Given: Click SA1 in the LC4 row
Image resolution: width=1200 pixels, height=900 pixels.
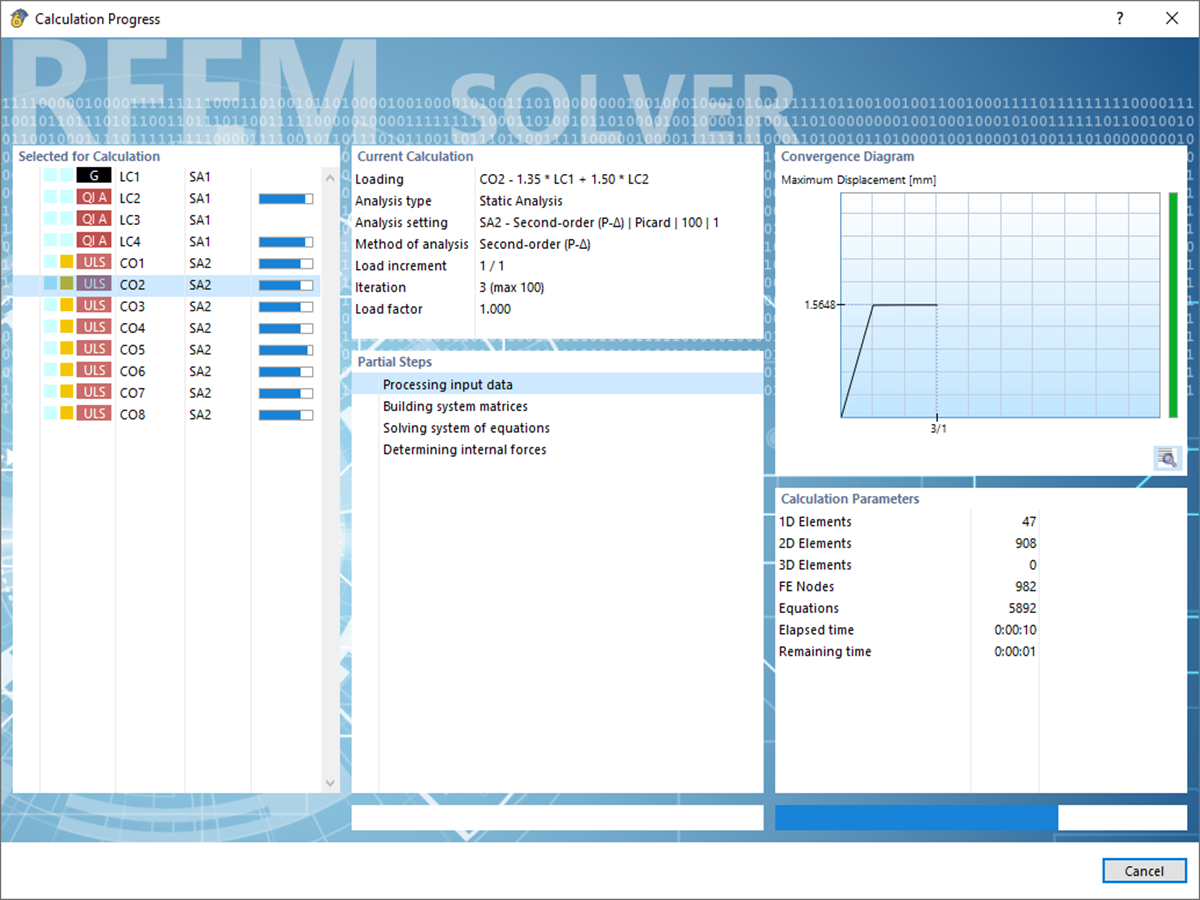Looking at the screenshot, I should coord(200,241).
